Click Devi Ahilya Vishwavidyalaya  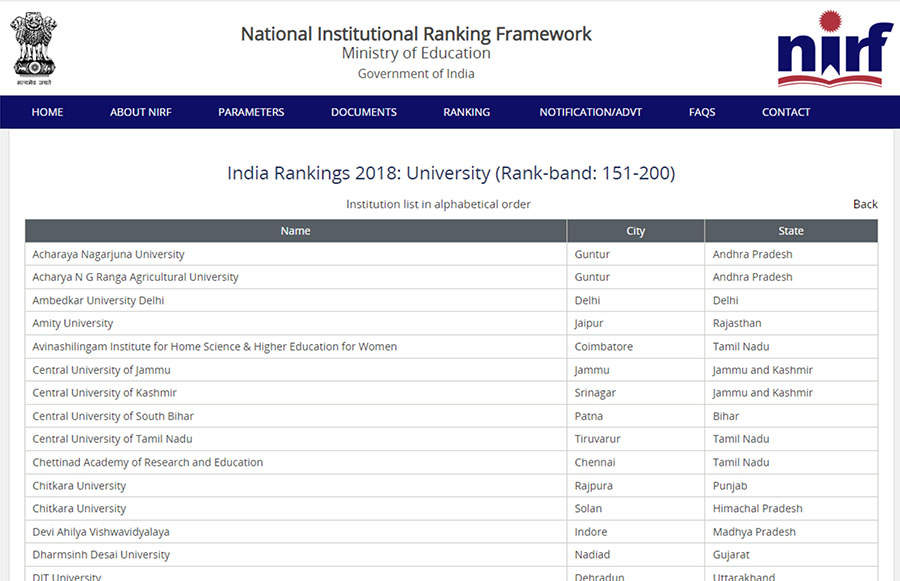101,532
